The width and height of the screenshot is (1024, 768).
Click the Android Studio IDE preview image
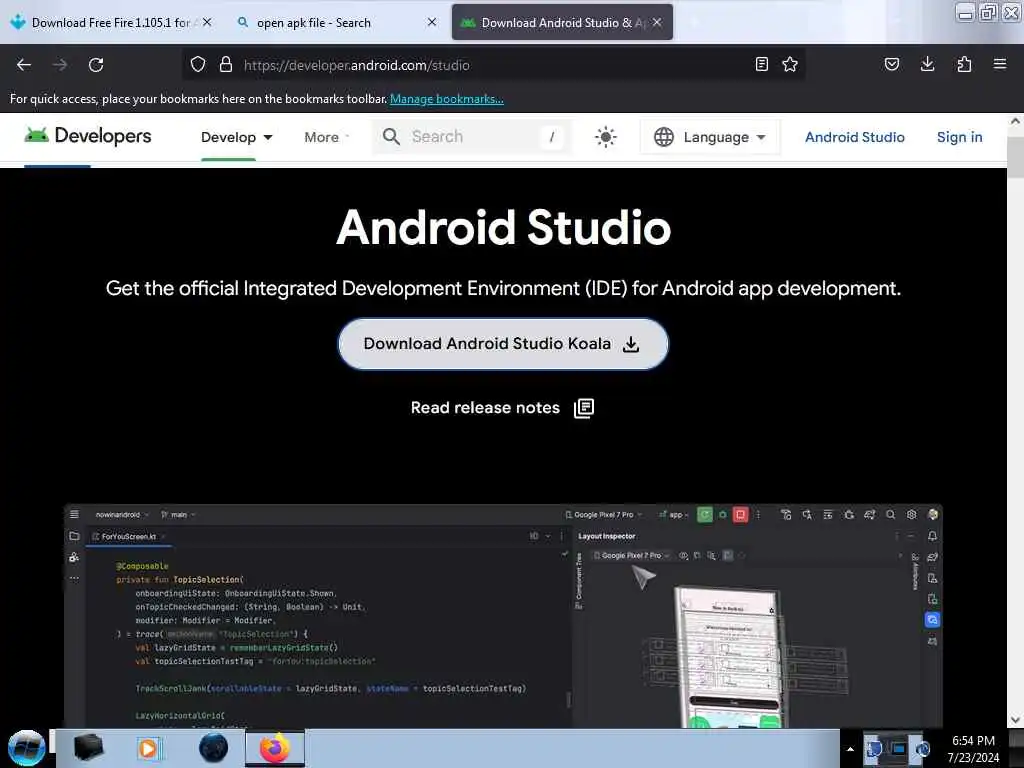503,616
